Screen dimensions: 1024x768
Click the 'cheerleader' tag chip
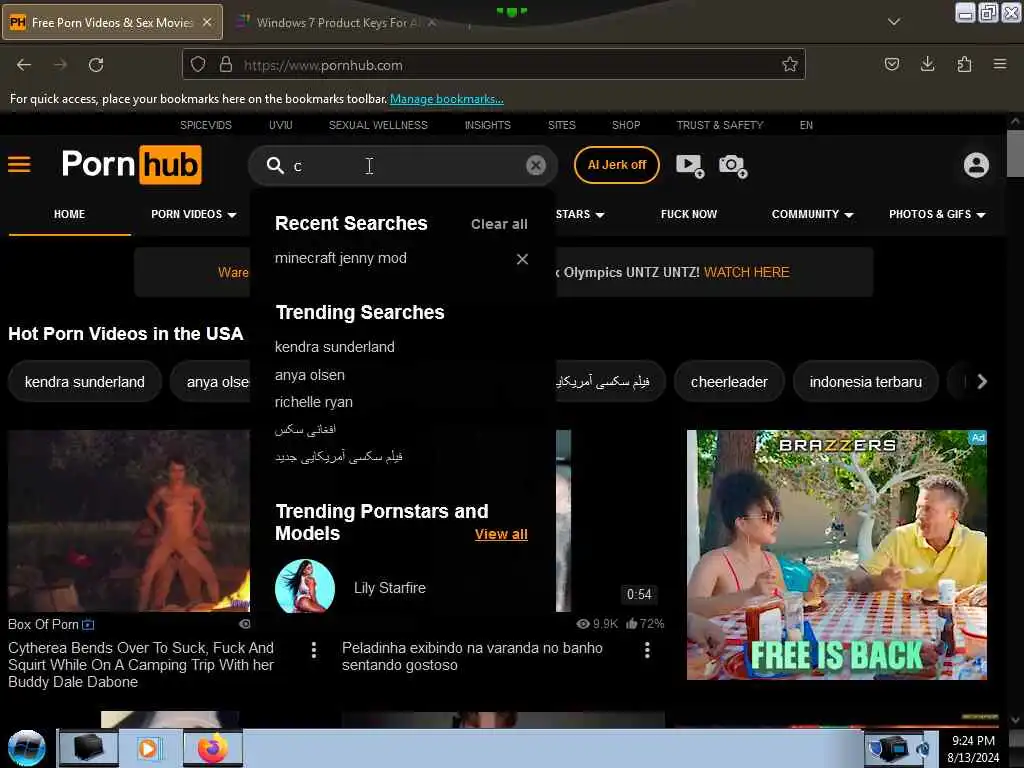[x=729, y=381]
